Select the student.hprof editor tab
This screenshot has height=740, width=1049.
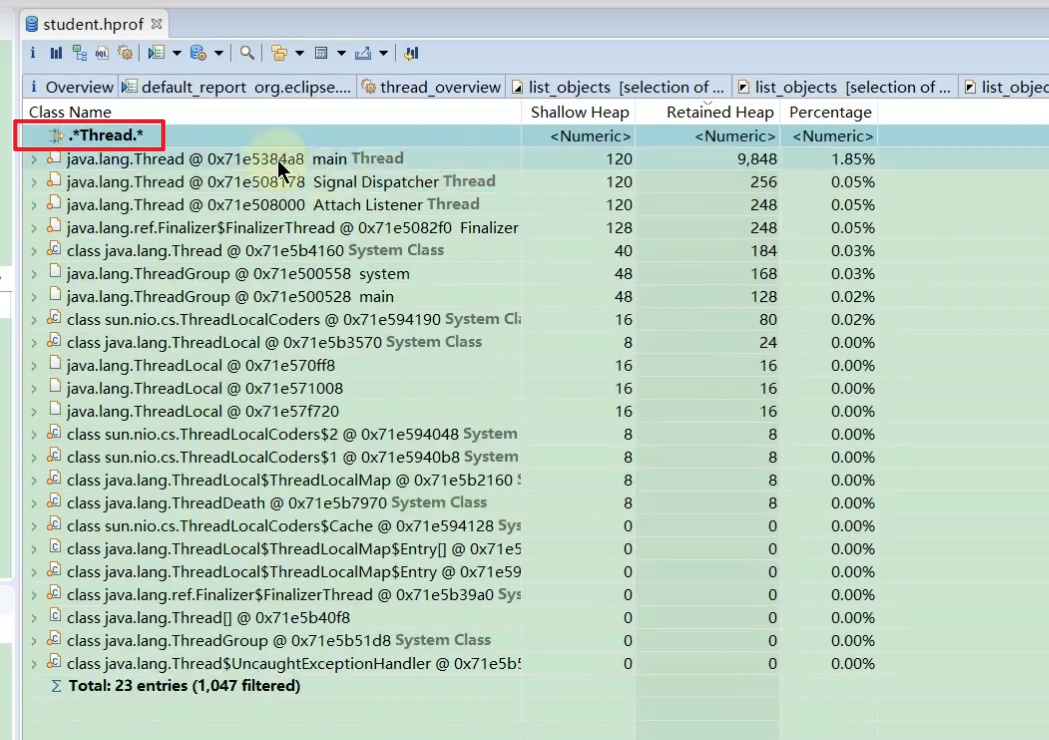(x=94, y=24)
